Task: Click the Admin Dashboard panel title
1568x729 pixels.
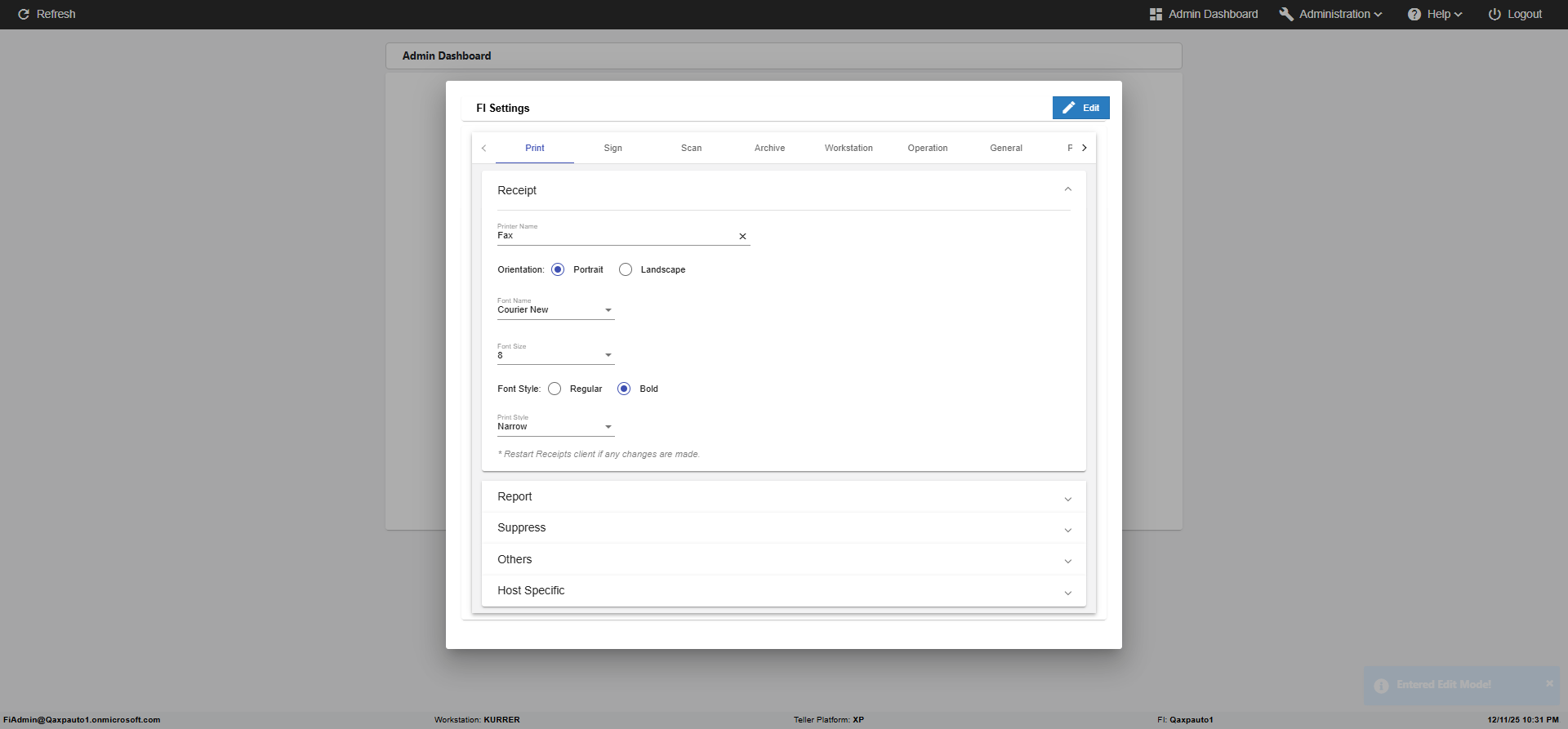Action: click(447, 56)
